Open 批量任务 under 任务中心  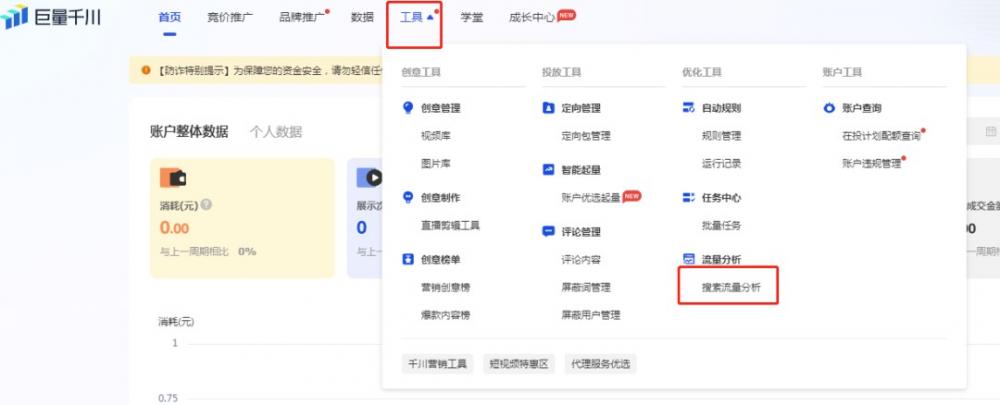pos(721,225)
